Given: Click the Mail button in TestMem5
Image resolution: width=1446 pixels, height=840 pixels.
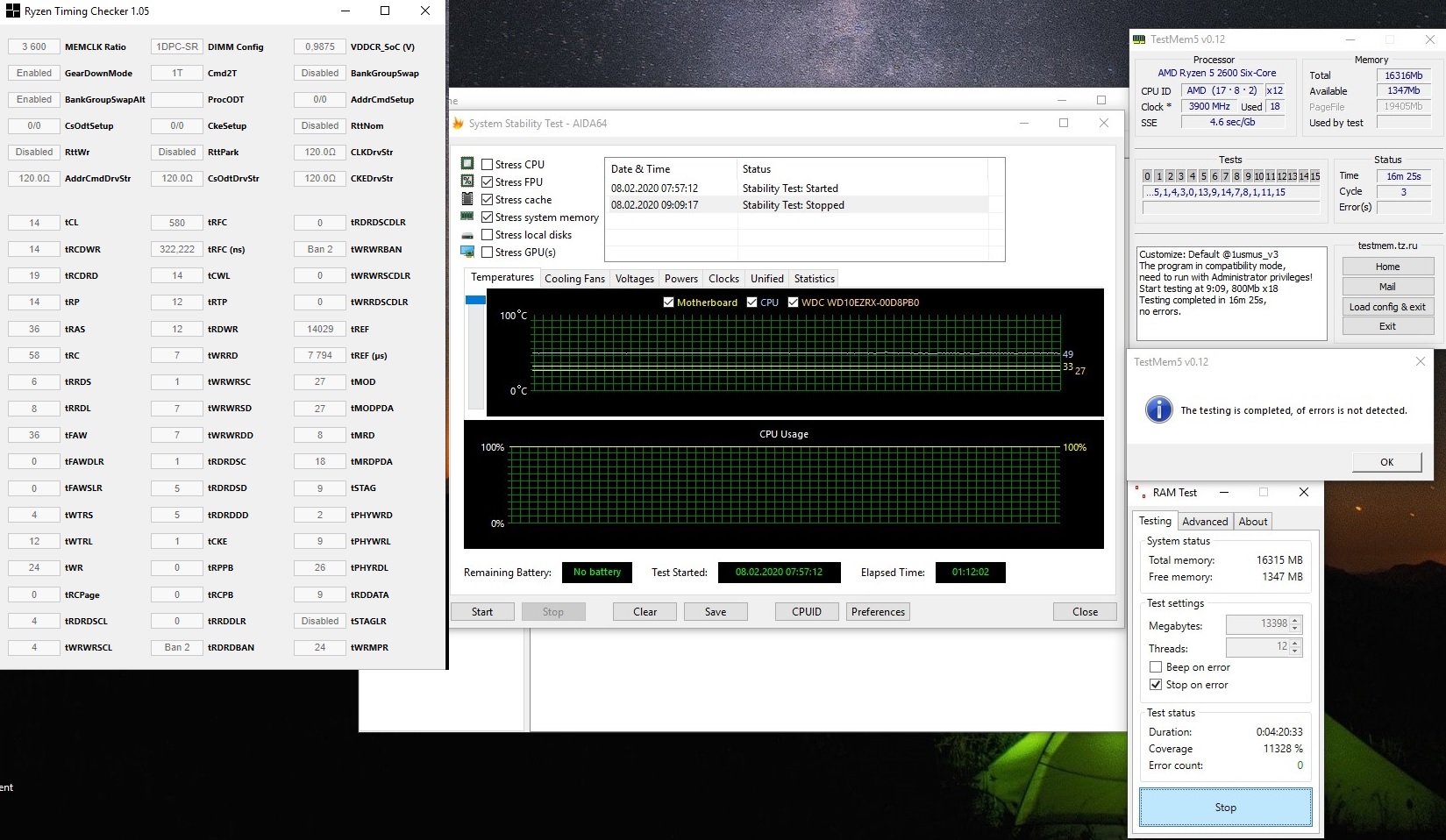Looking at the screenshot, I should 1388,287.
